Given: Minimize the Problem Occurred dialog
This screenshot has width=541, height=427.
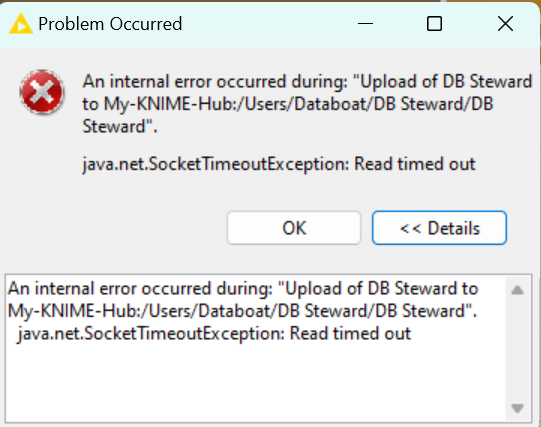Looking at the screenshot, I should click(x=365, y=24).
